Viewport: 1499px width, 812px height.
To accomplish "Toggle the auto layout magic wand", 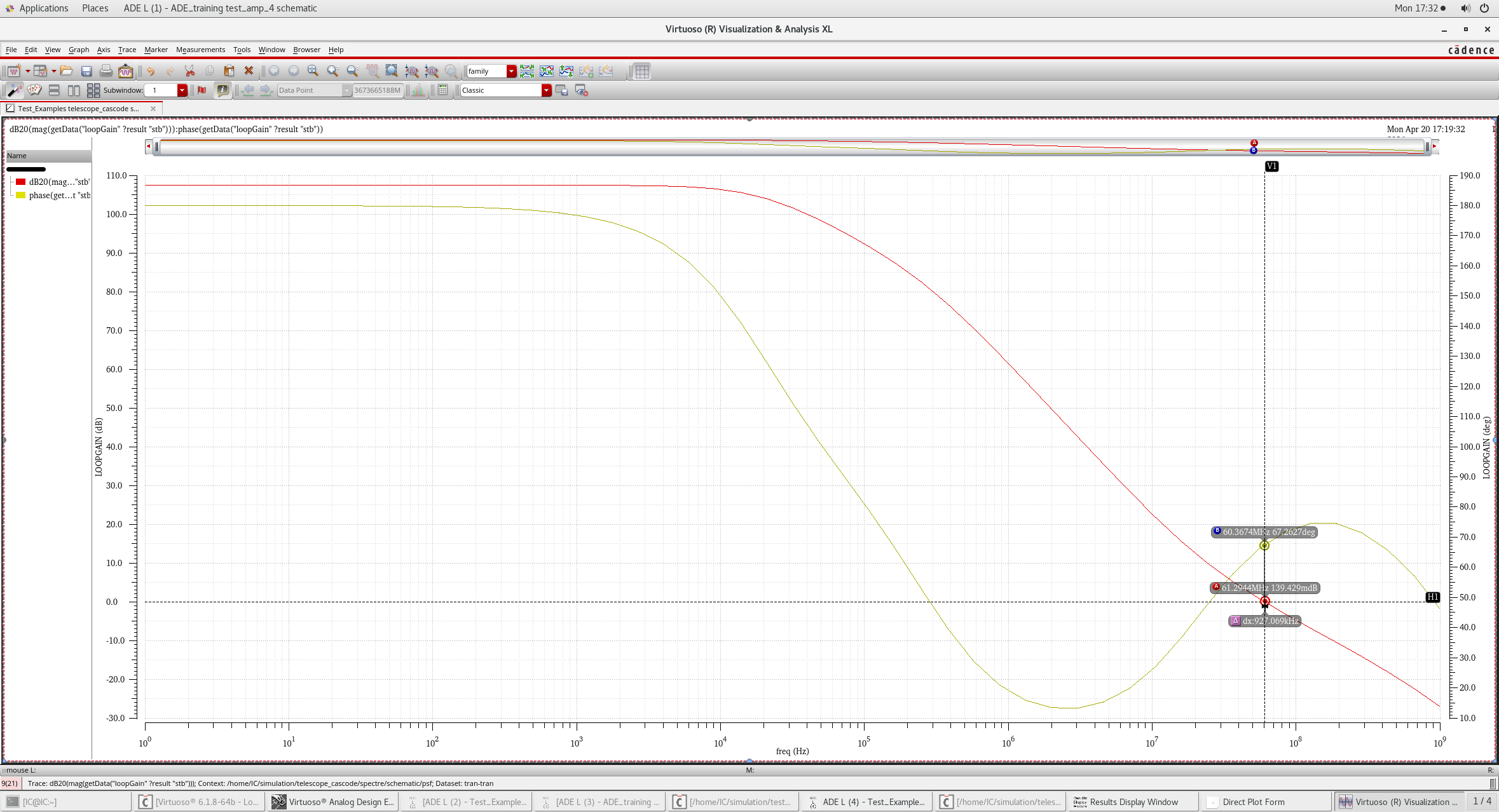I will point(14,90).
